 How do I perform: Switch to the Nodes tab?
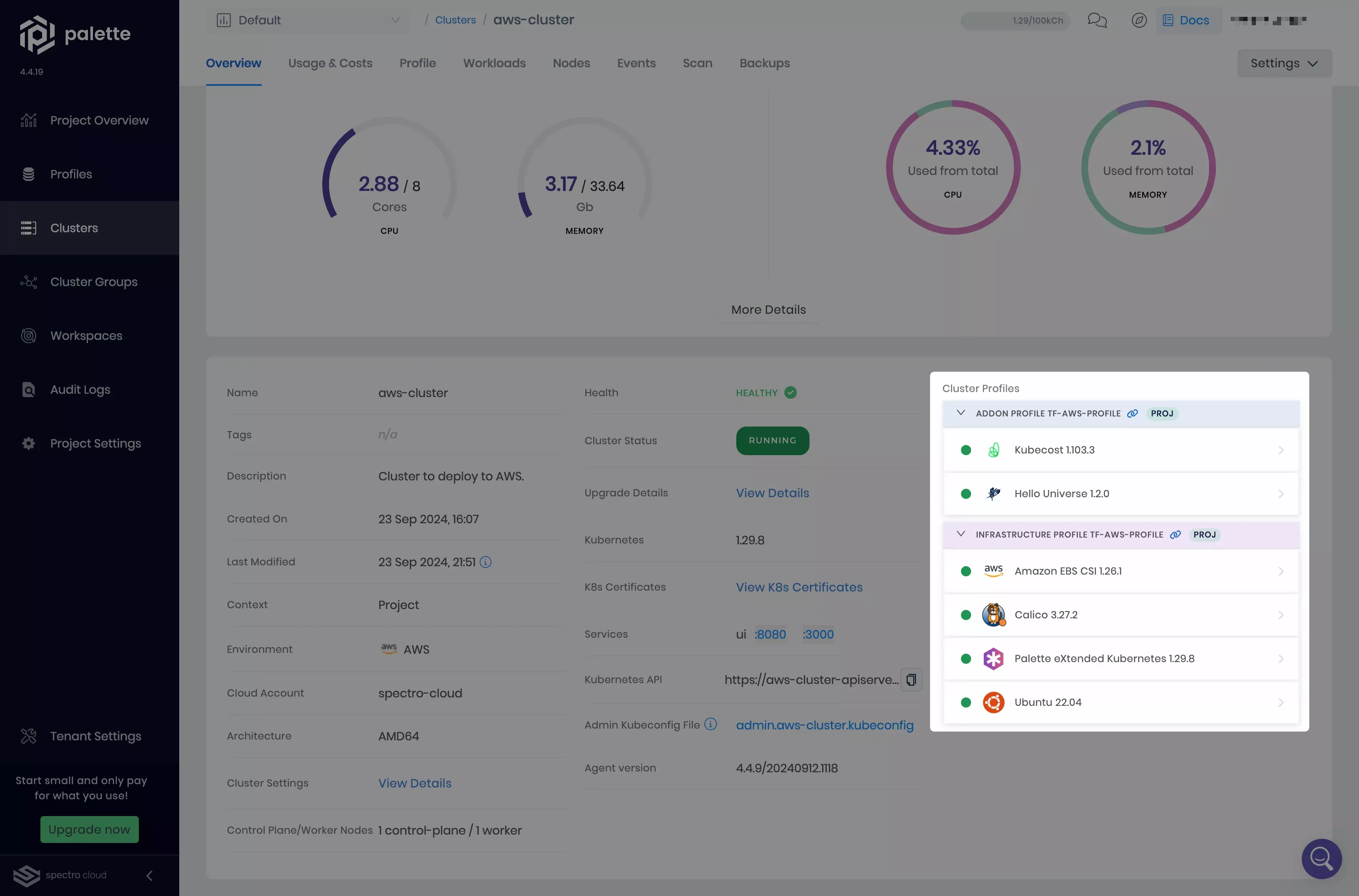point(571,64)
